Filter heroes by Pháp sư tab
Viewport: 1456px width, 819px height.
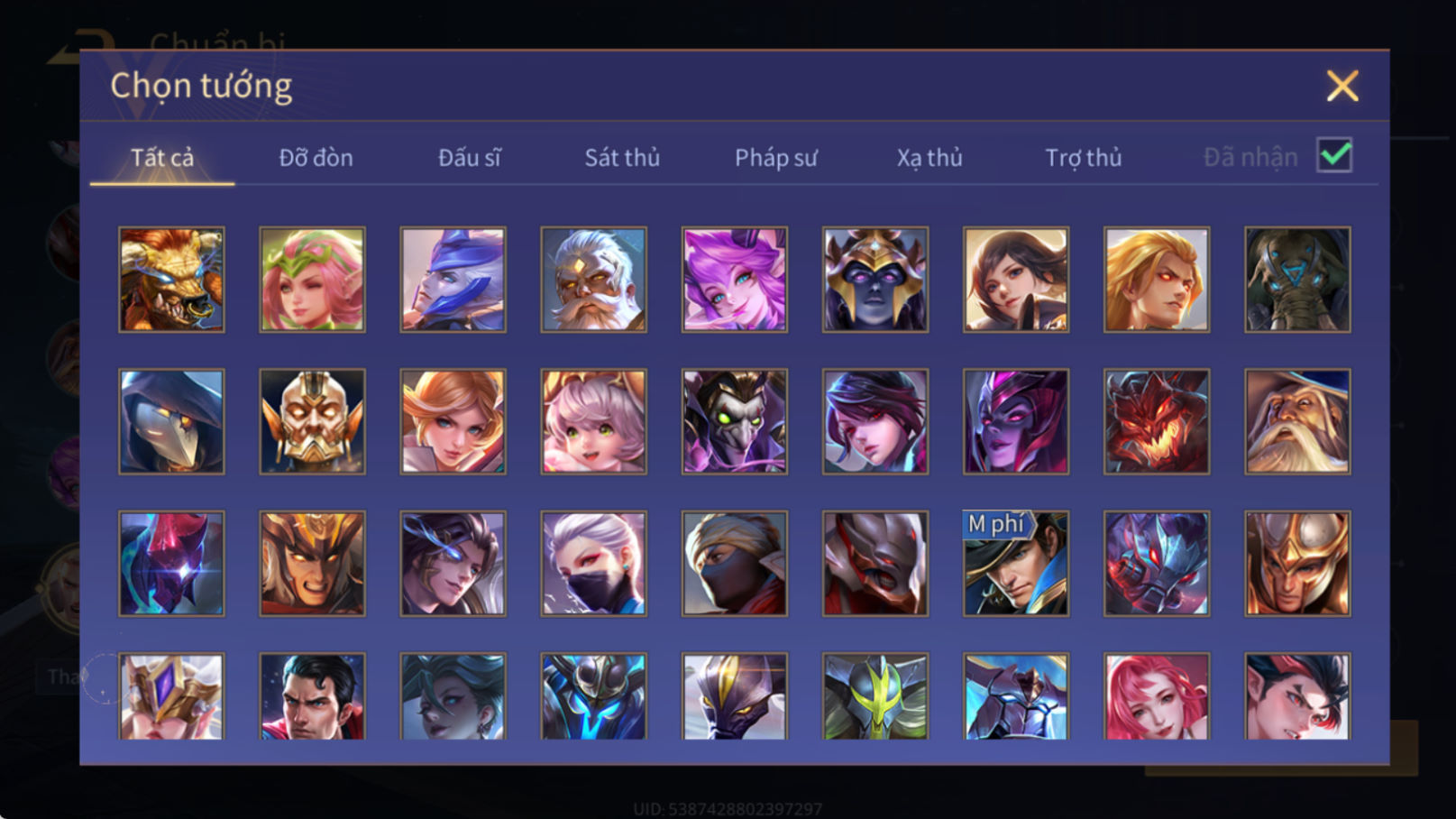click(775, 158)
